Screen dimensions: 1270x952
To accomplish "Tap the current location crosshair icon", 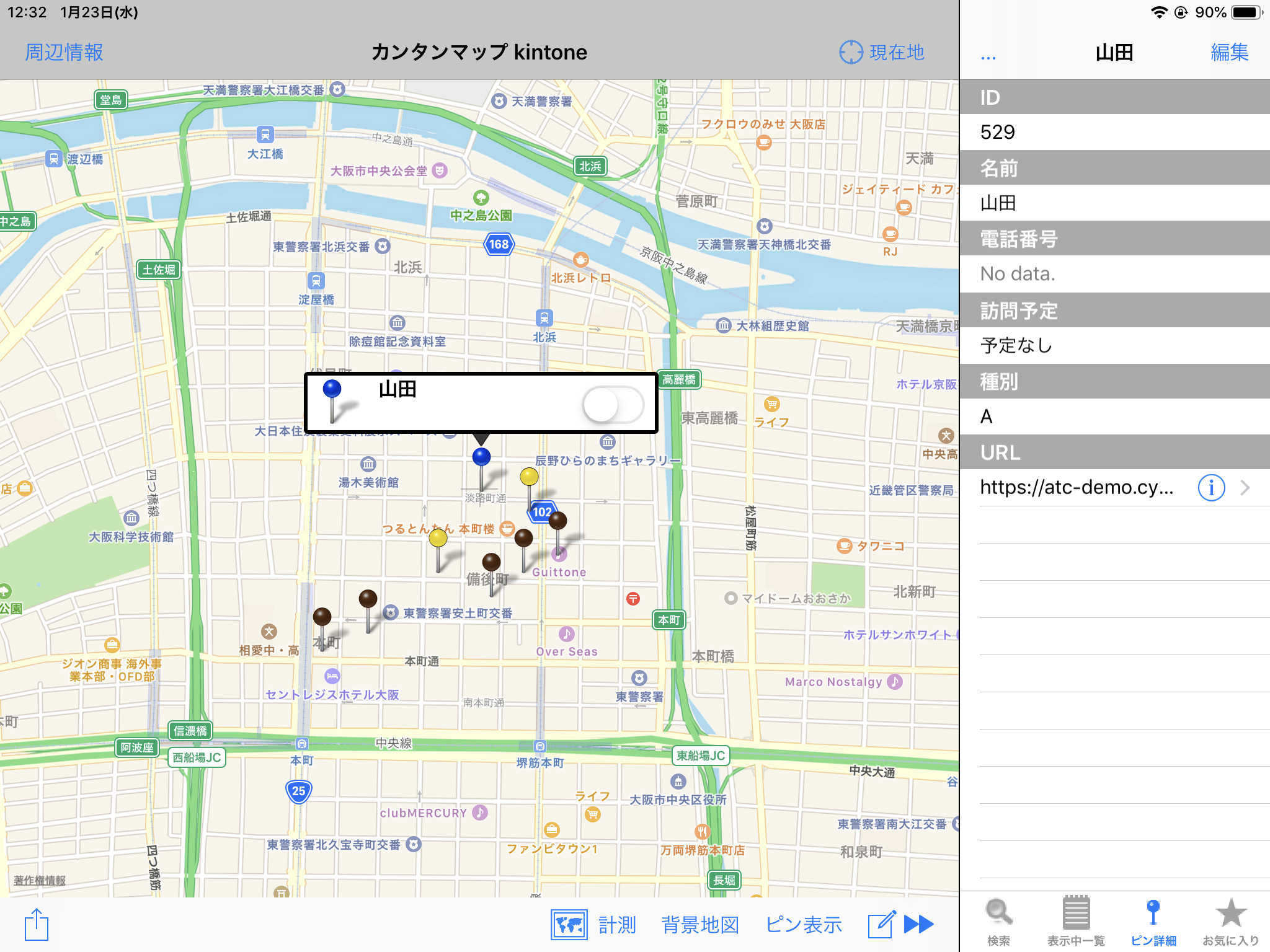I will pyautogui.click(x=851, y=53).
